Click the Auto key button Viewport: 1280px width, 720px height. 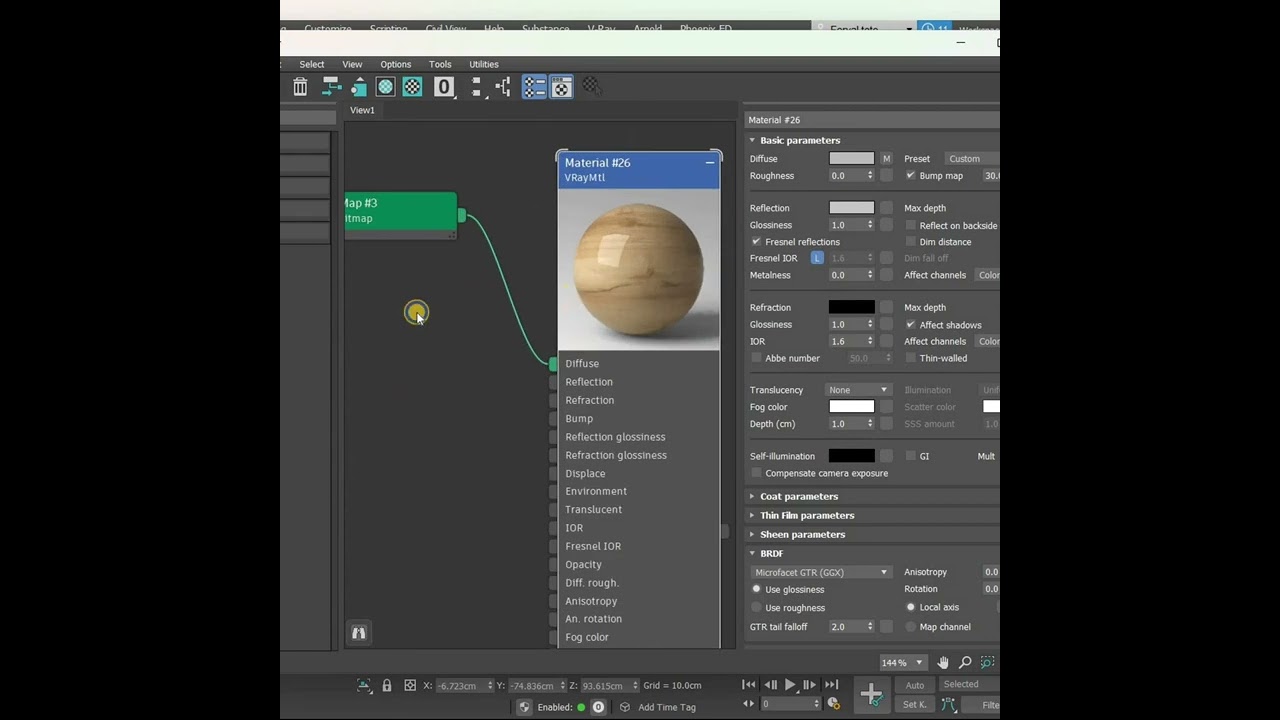point(915,685)
